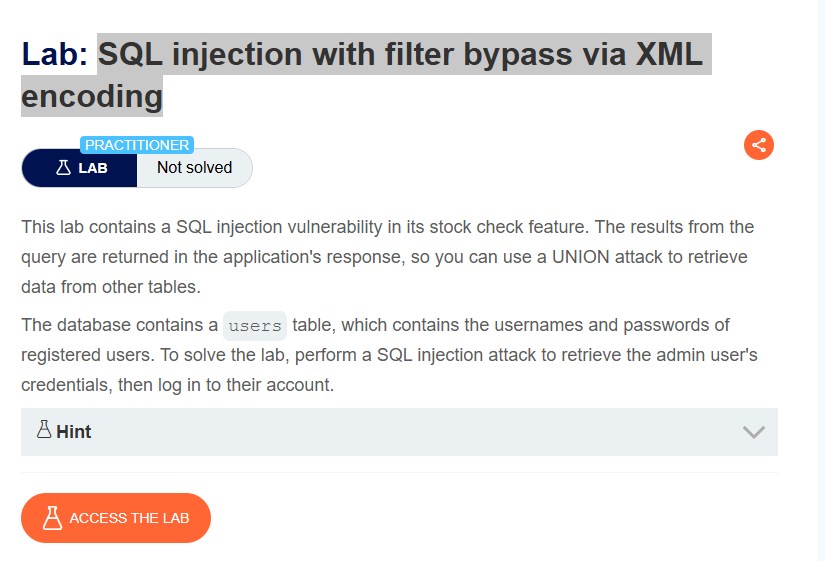Image resolution: width=825 pixels, height=561 pixels.
Task: Click the highlighted title line 'SQL injection with filter bypass'
Action: pos(335,54)
